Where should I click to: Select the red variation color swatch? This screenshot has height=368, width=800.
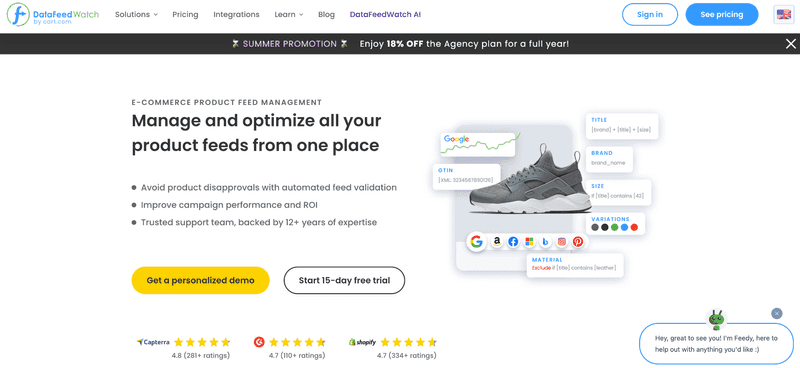(634, 227)
